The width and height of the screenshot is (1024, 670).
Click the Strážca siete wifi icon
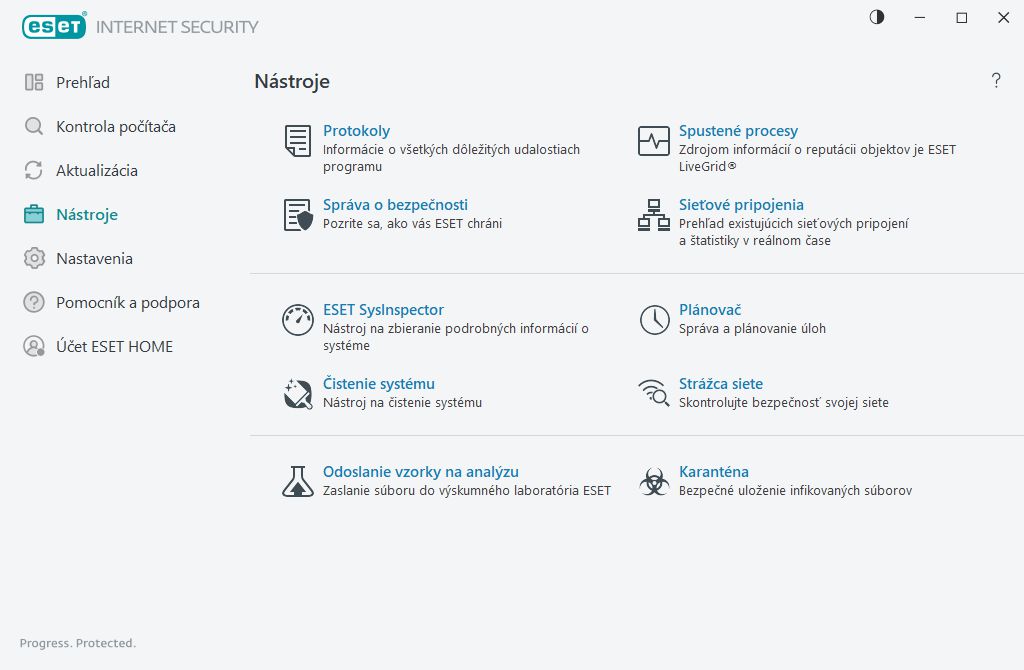[654, 394]
